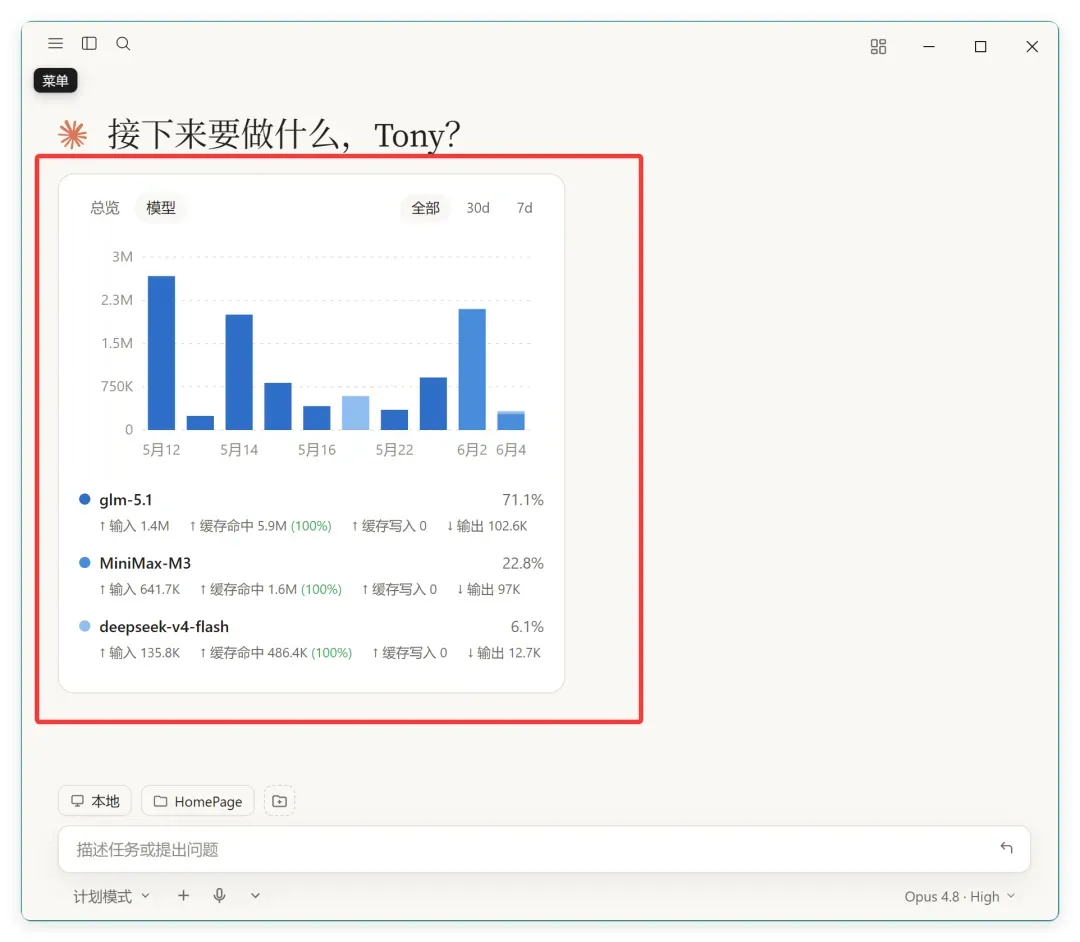Click the HomePage folder button
1080x942 pixels.
pyautogui.click(x=198, y=801)
